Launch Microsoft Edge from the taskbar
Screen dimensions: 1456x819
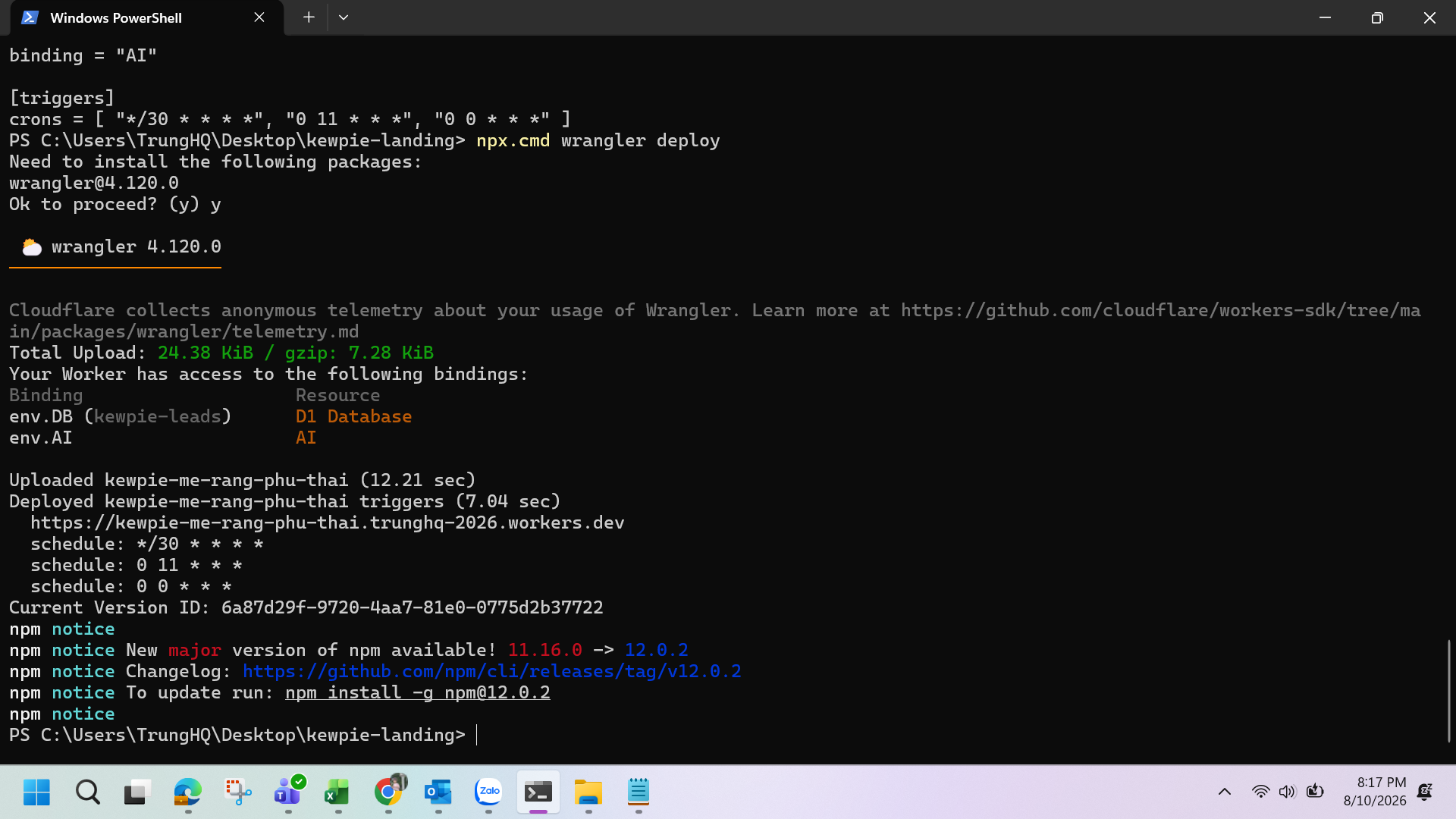point(187,792)
